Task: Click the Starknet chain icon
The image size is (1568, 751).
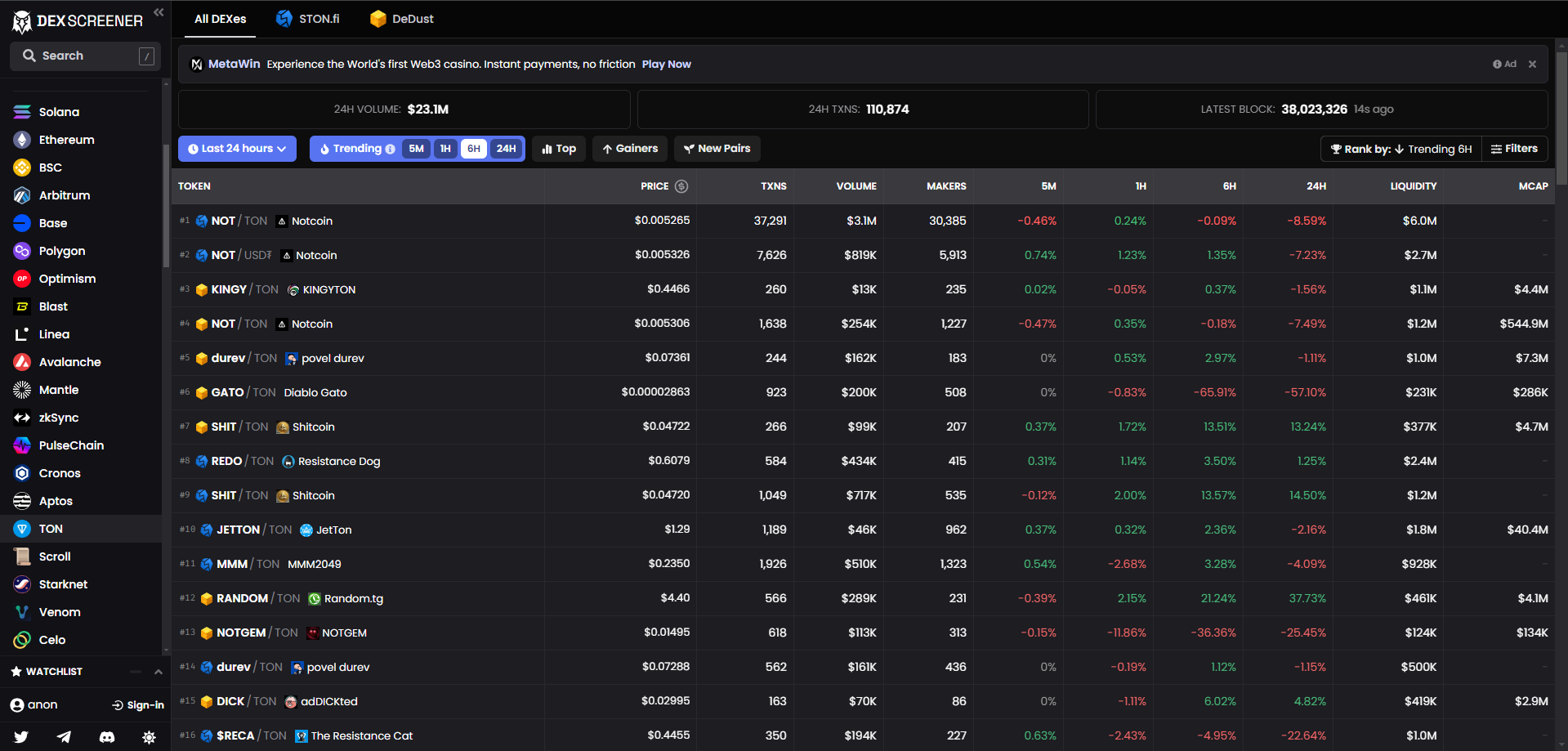Action: coord(22,584)
